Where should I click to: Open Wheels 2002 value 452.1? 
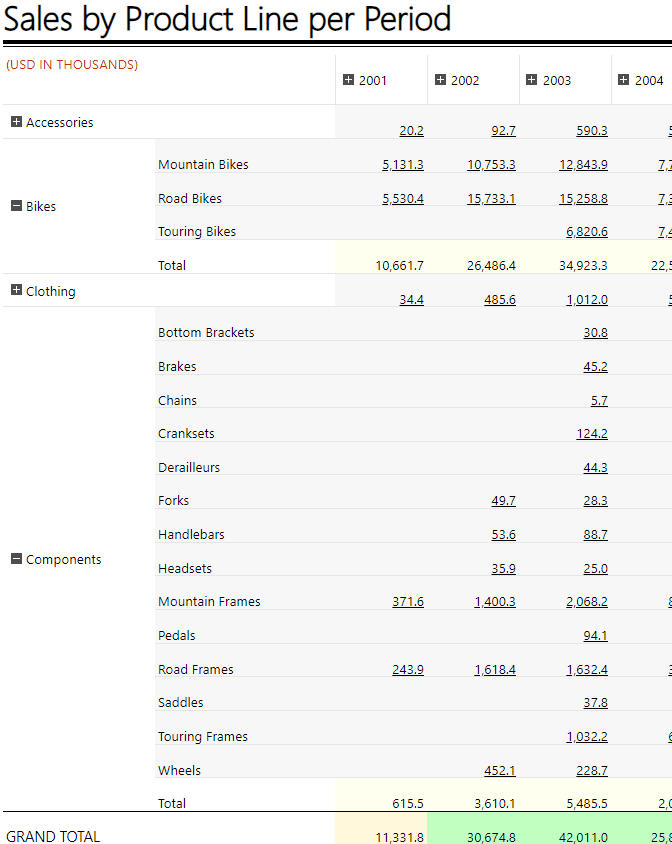[500, 771]
